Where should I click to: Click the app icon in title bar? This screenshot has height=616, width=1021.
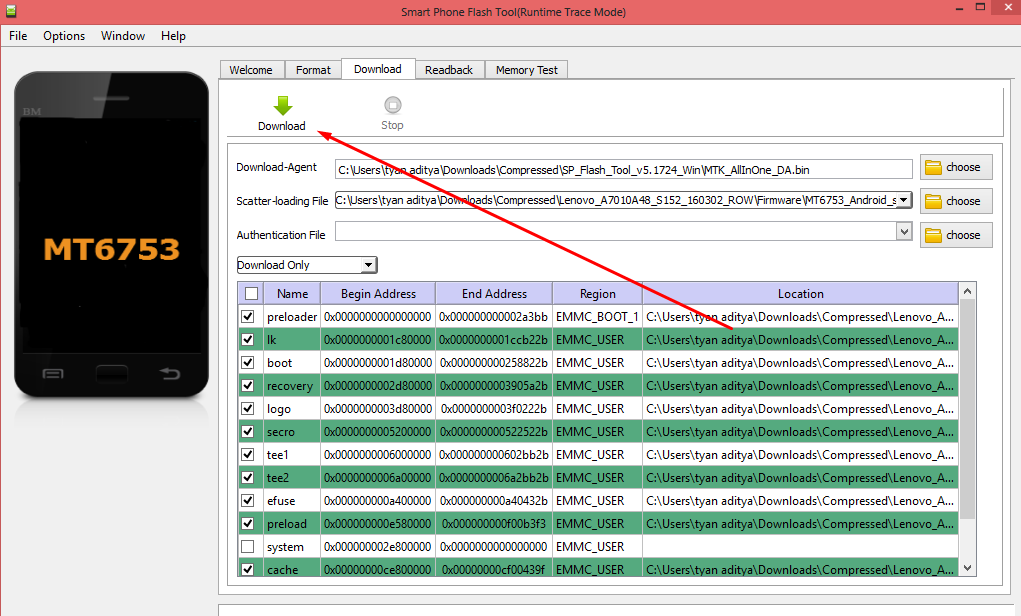pos(11,11)
